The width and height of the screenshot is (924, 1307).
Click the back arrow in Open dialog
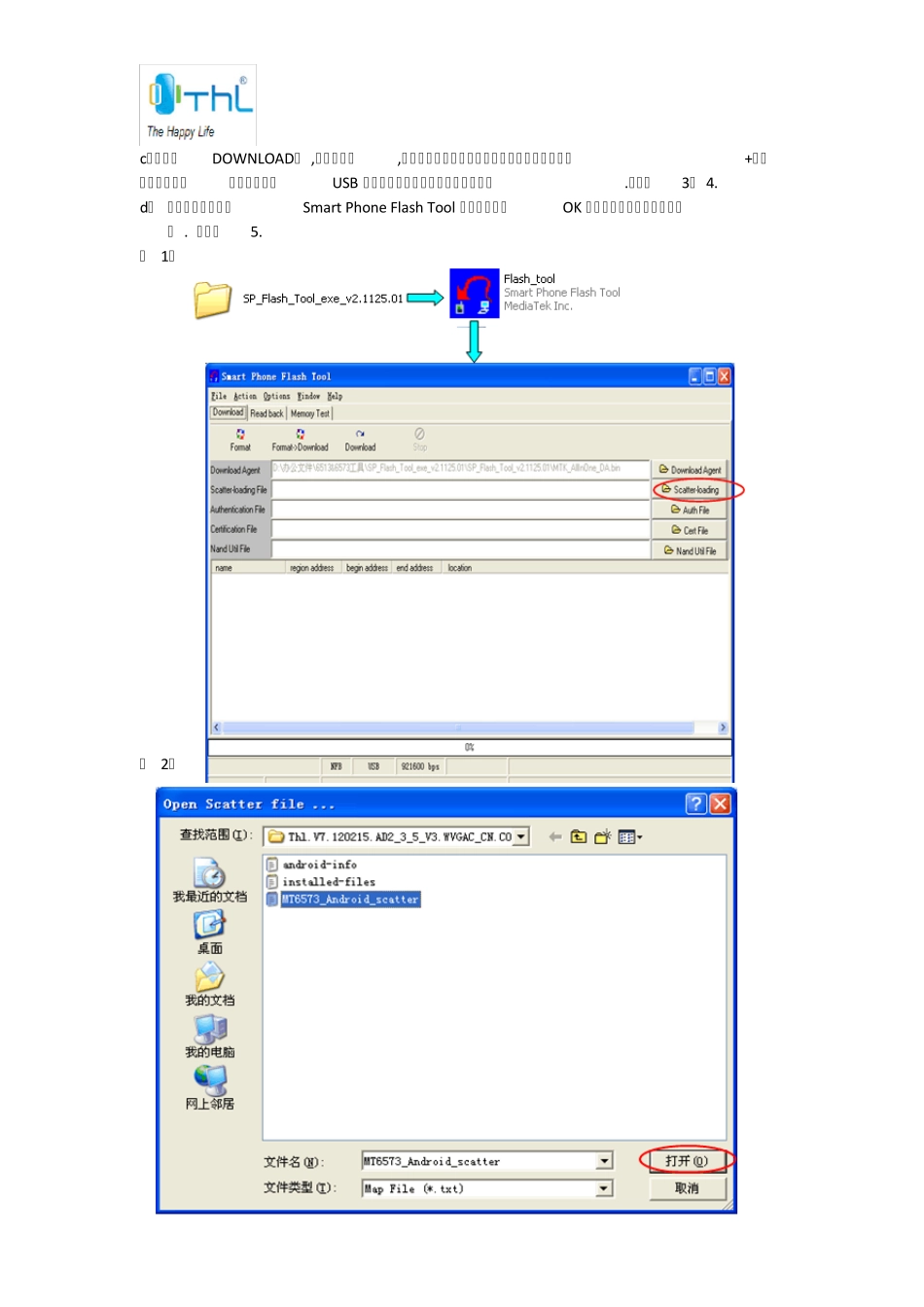click(554, 836)
